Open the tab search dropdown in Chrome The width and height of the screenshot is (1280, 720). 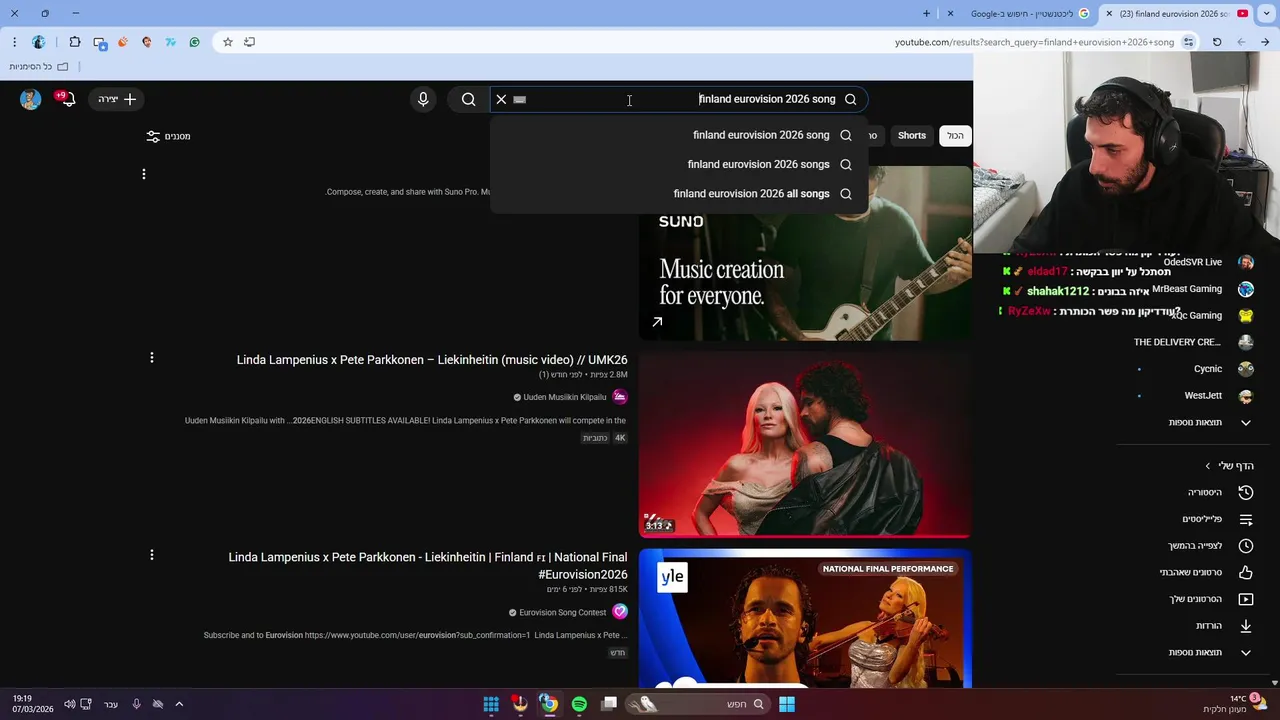(1266, 14)
